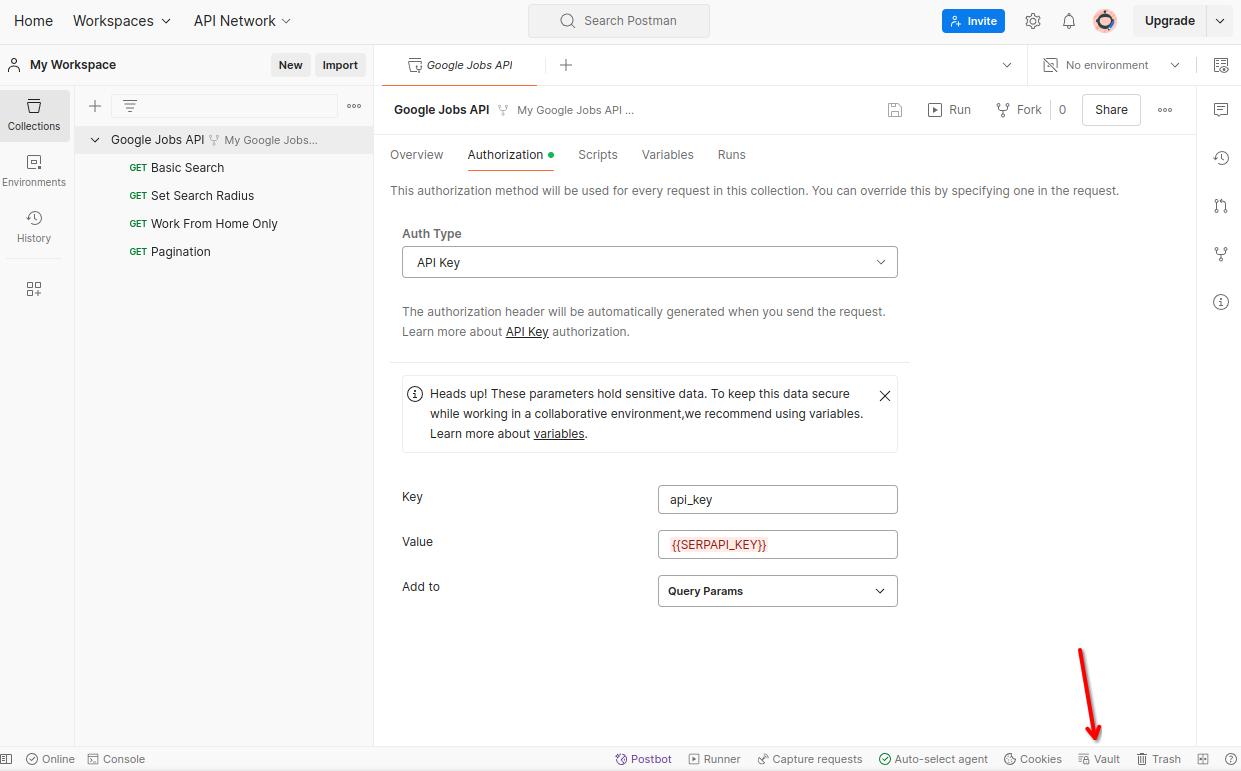The image size is (1241, 771).
Task: Open the pull requests icon in right sidebar
Action: click(1221, 206)
